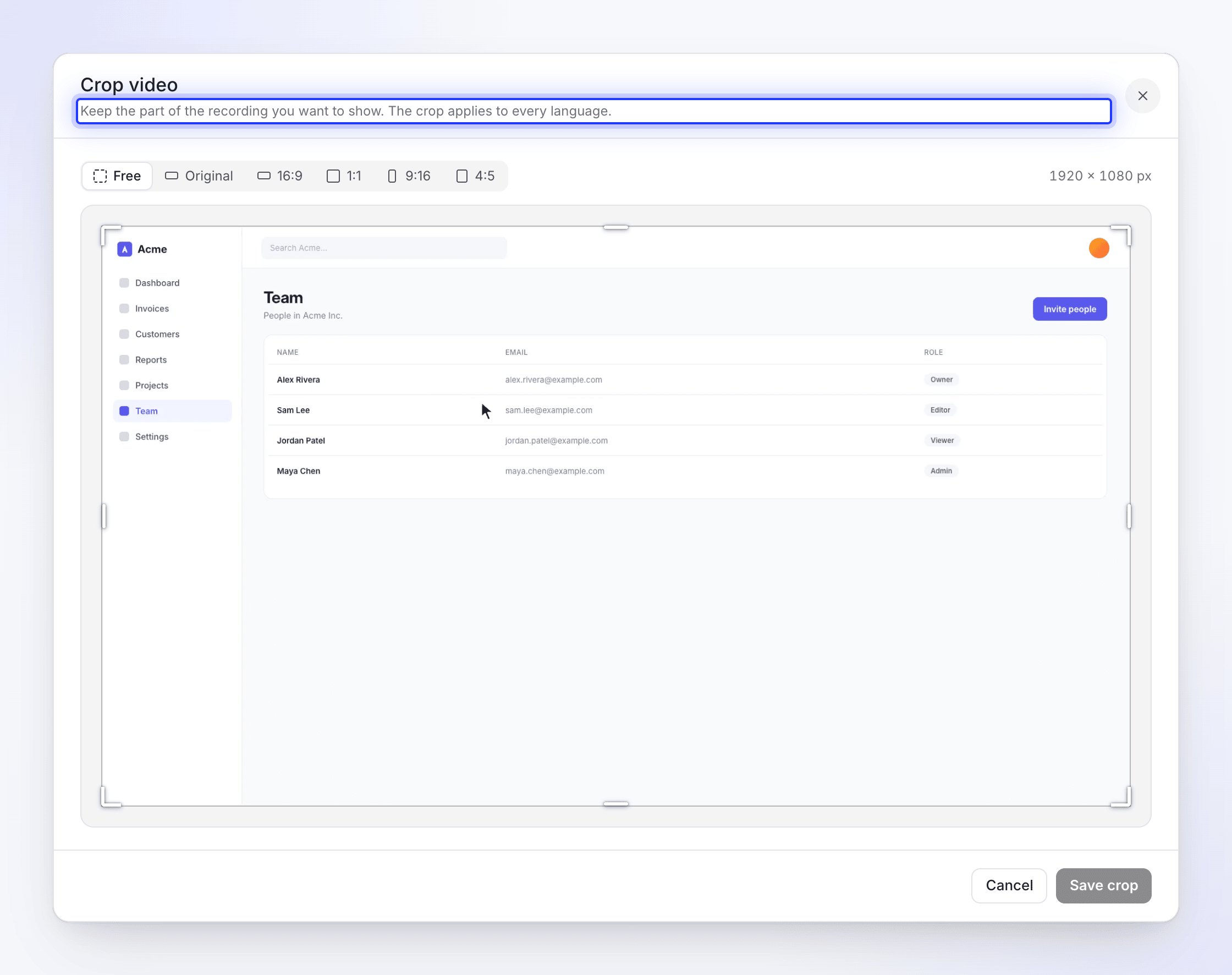Click Customers in the preview sidebar
1232x975 pixels.
tap(172, 335)
